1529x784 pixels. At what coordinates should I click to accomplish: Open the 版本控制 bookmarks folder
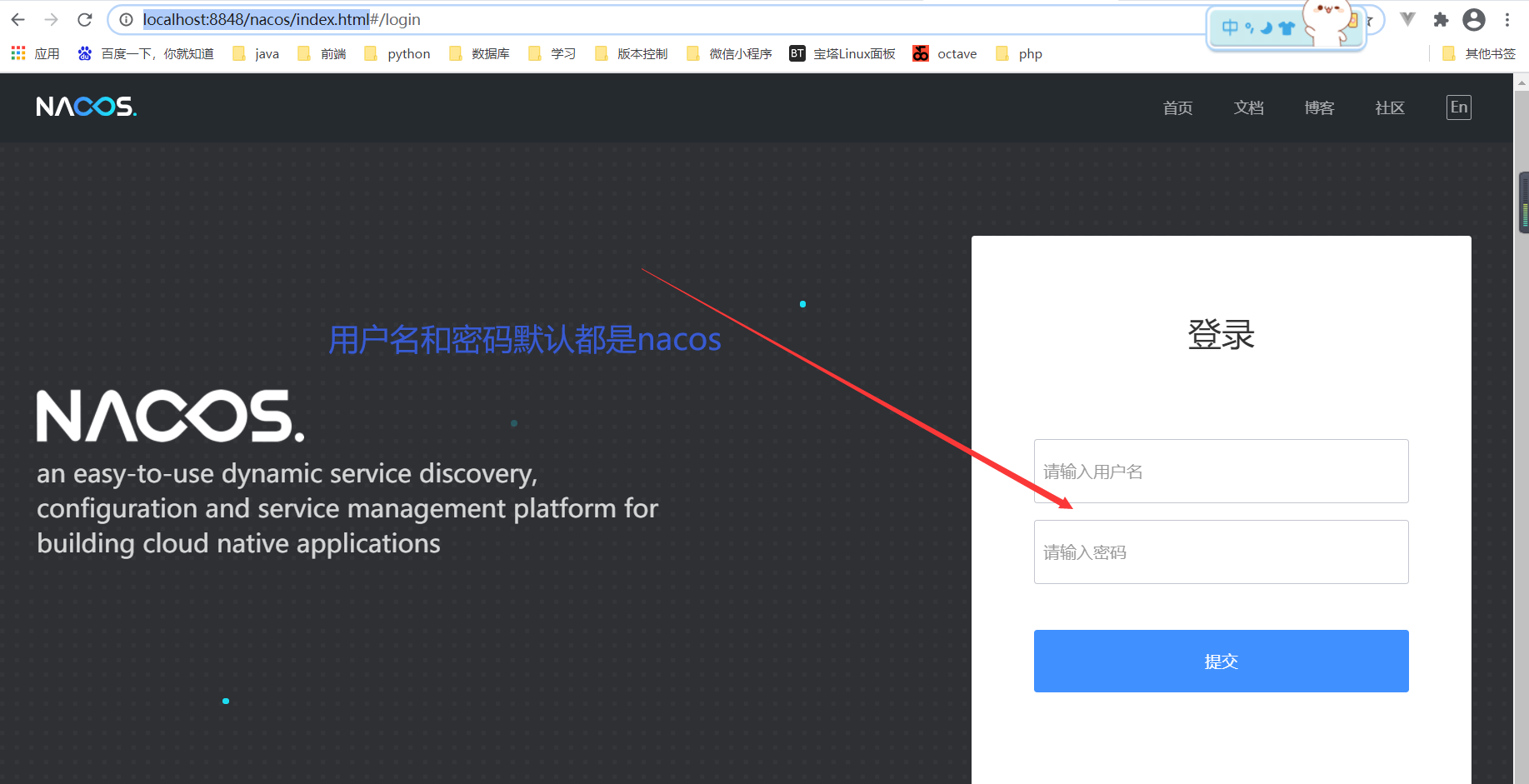point(632,53)
